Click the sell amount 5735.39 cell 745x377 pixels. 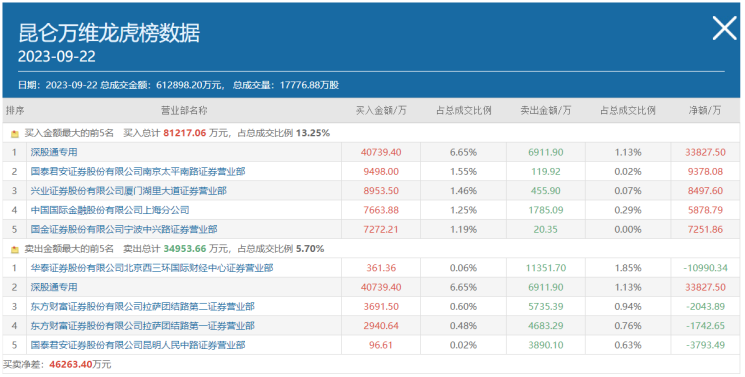pos(545,306)
